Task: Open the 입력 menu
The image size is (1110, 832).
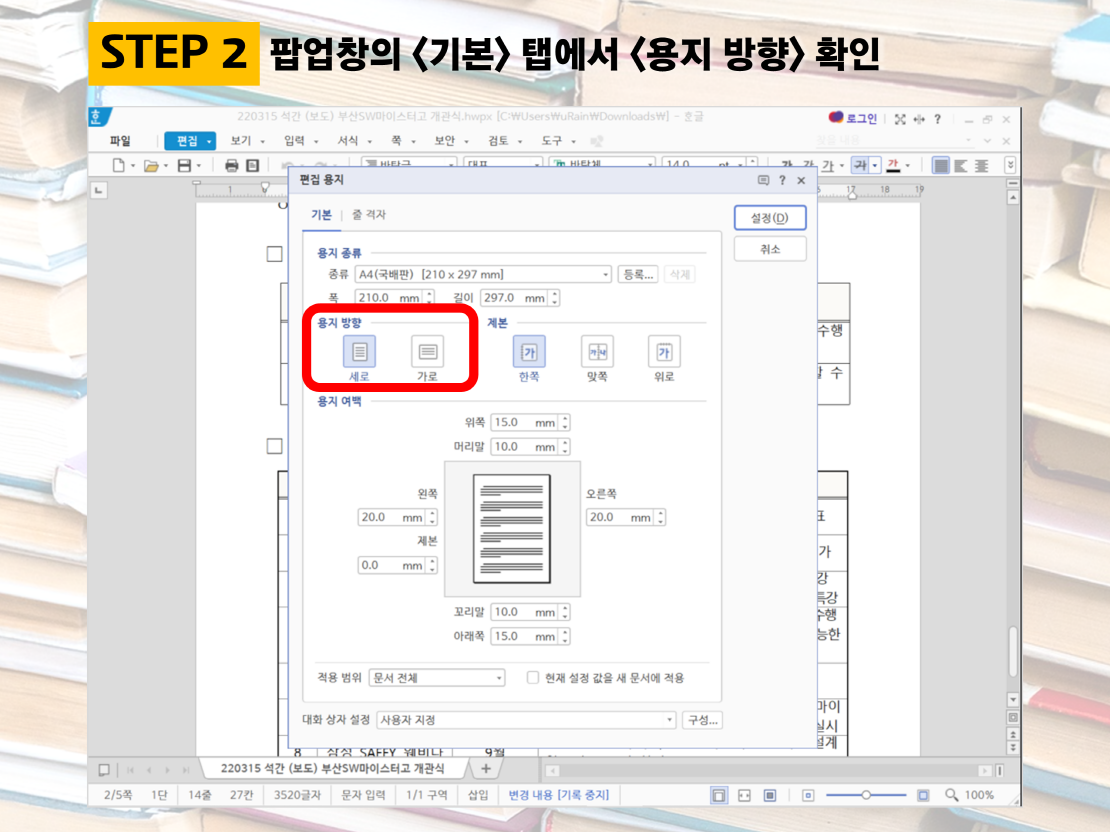Action: 294,141
